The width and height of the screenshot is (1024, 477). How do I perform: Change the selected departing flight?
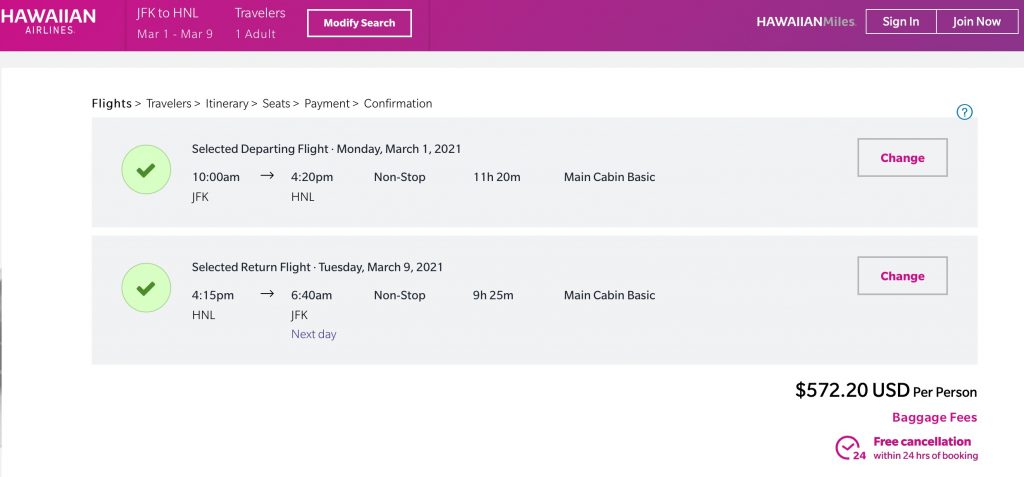(x=902, y=158)
